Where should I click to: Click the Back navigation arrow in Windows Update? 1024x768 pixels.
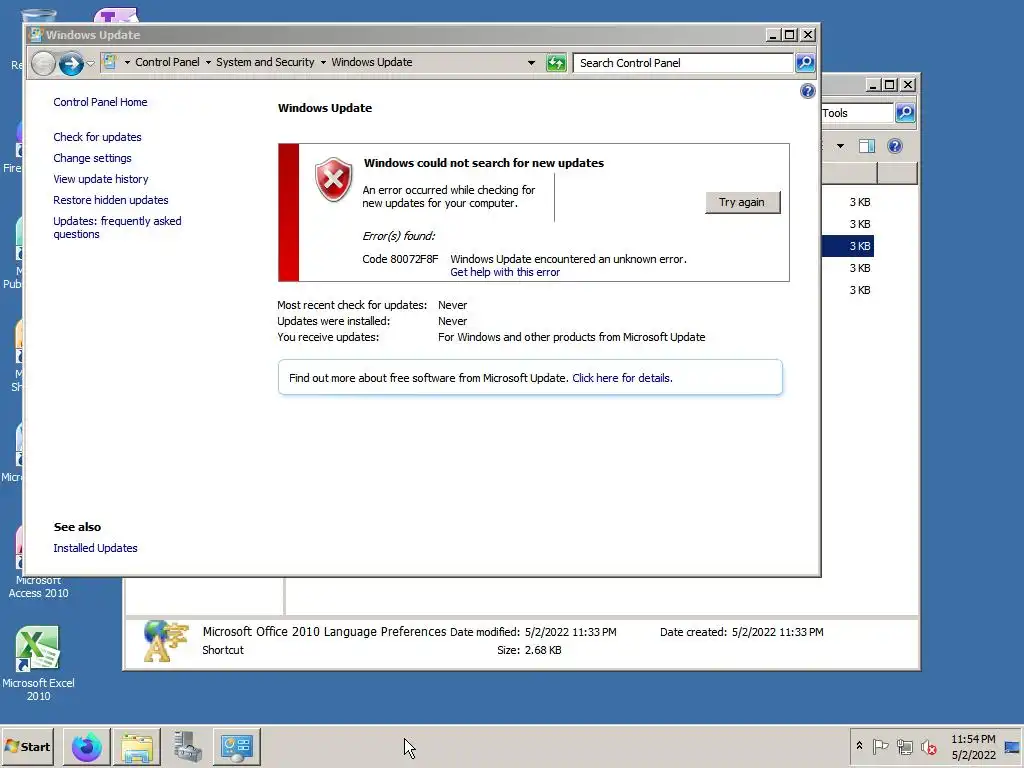pyautogui.click(x=43, y=63)
